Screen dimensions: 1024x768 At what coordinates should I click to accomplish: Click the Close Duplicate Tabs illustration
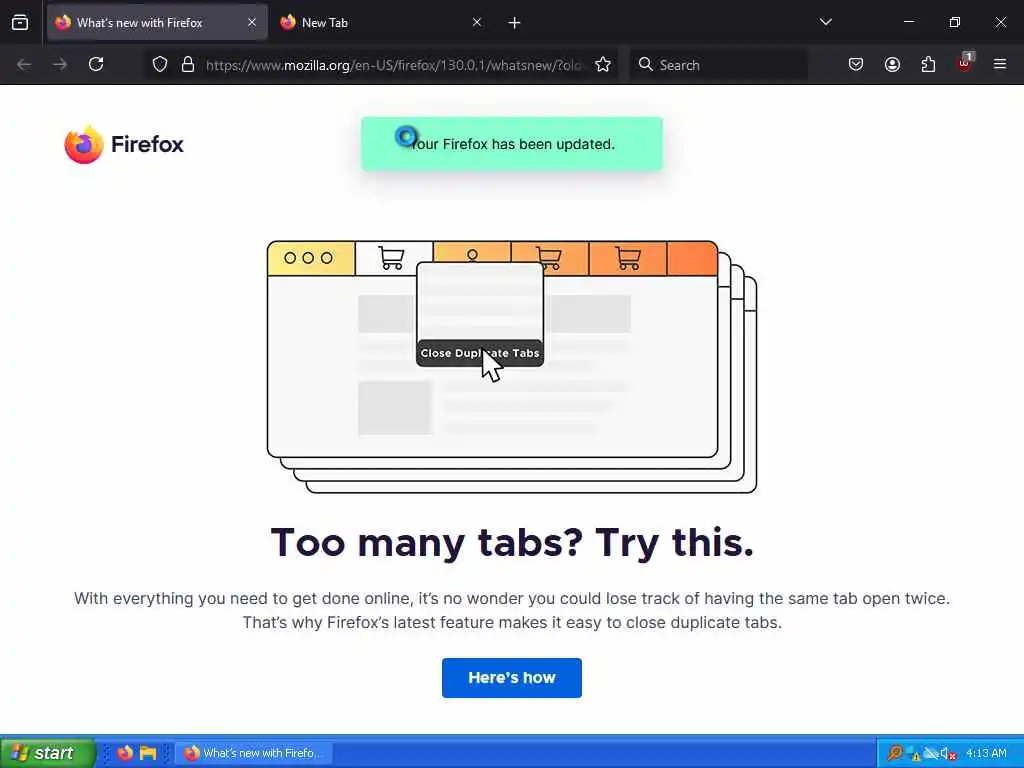511,366
